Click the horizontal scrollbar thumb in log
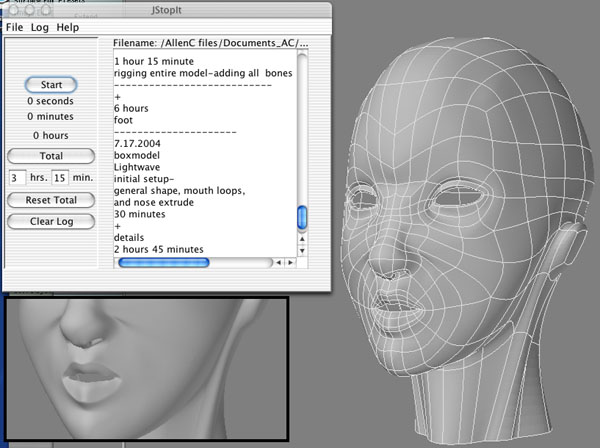The width and height of the screenshot is (600, 448). [163, 263]
